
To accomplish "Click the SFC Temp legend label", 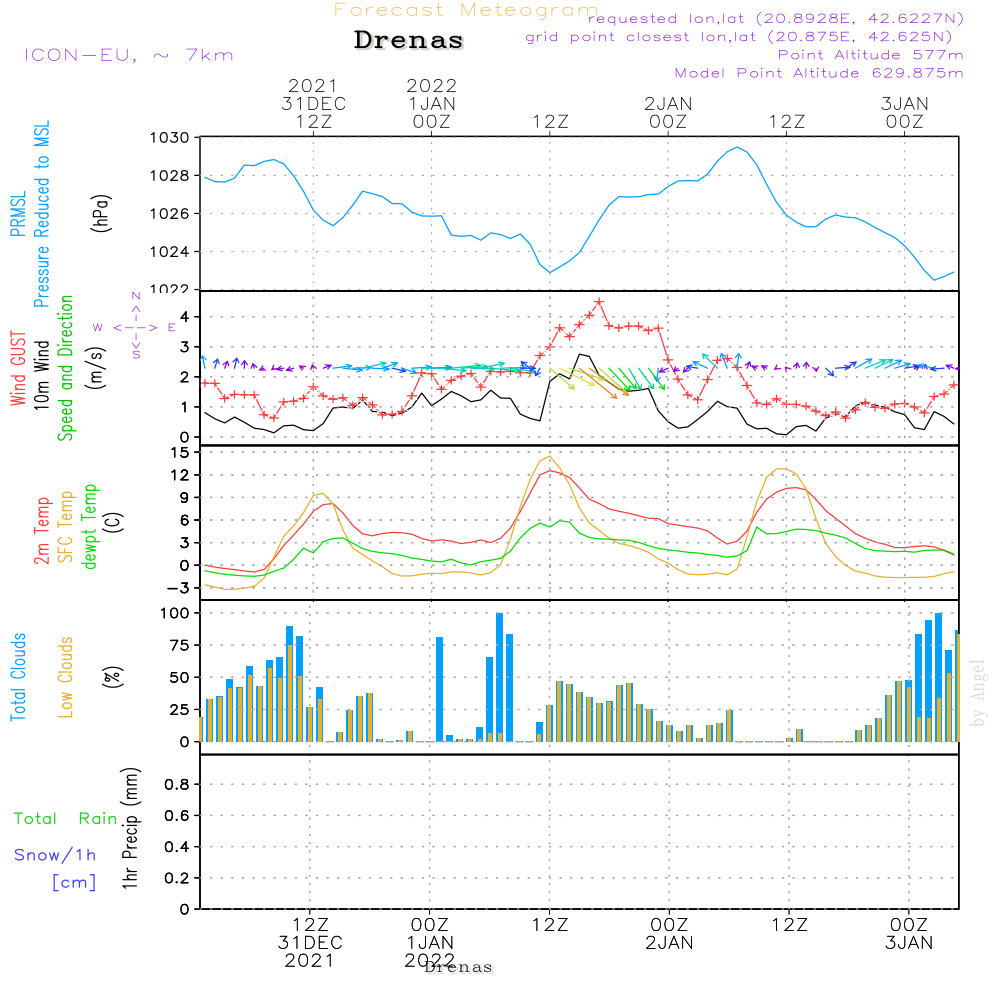I will coord(66,524).
